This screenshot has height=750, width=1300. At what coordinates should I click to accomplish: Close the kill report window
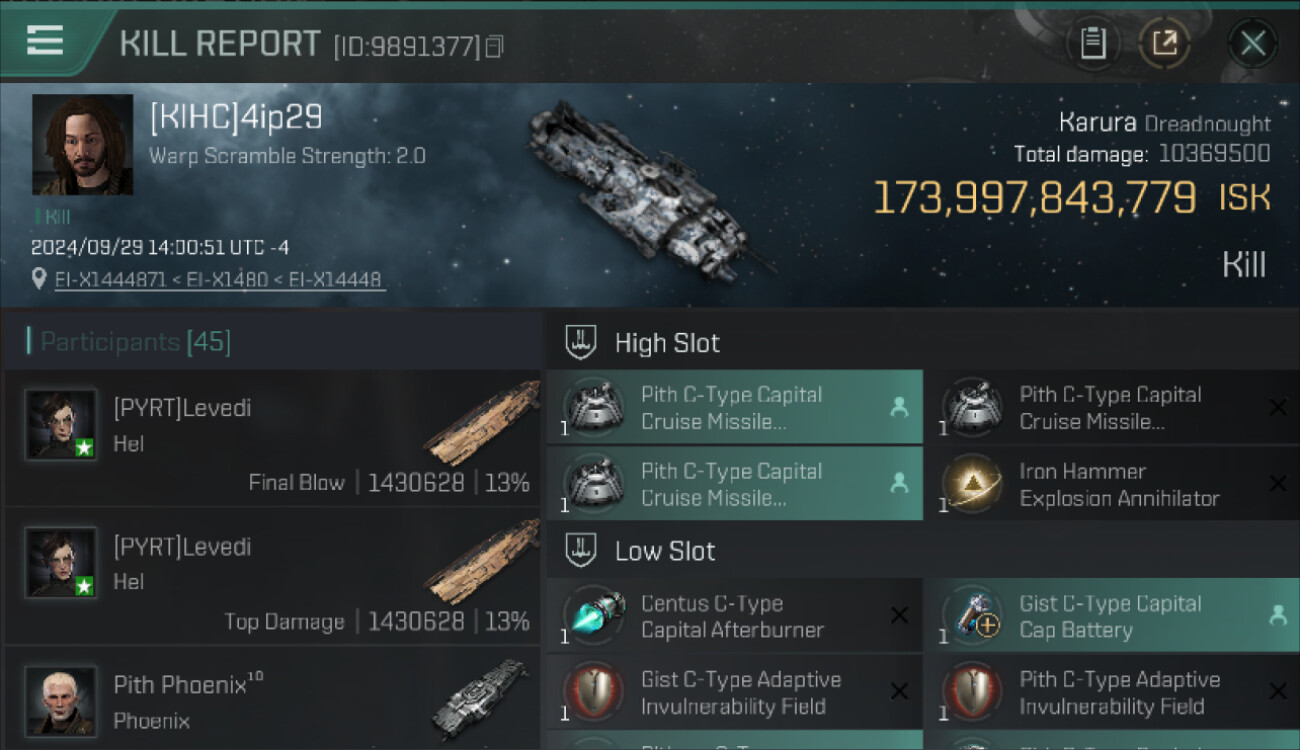pyautogui.click(x=1253, y=43)
